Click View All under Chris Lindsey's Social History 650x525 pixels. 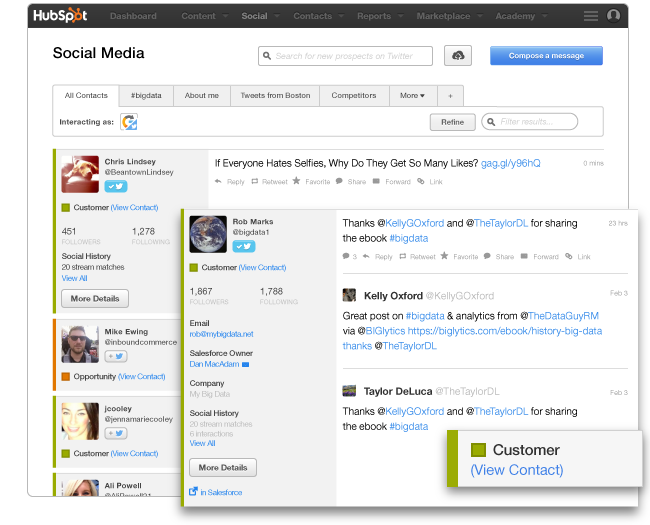(x=75, y=278)
